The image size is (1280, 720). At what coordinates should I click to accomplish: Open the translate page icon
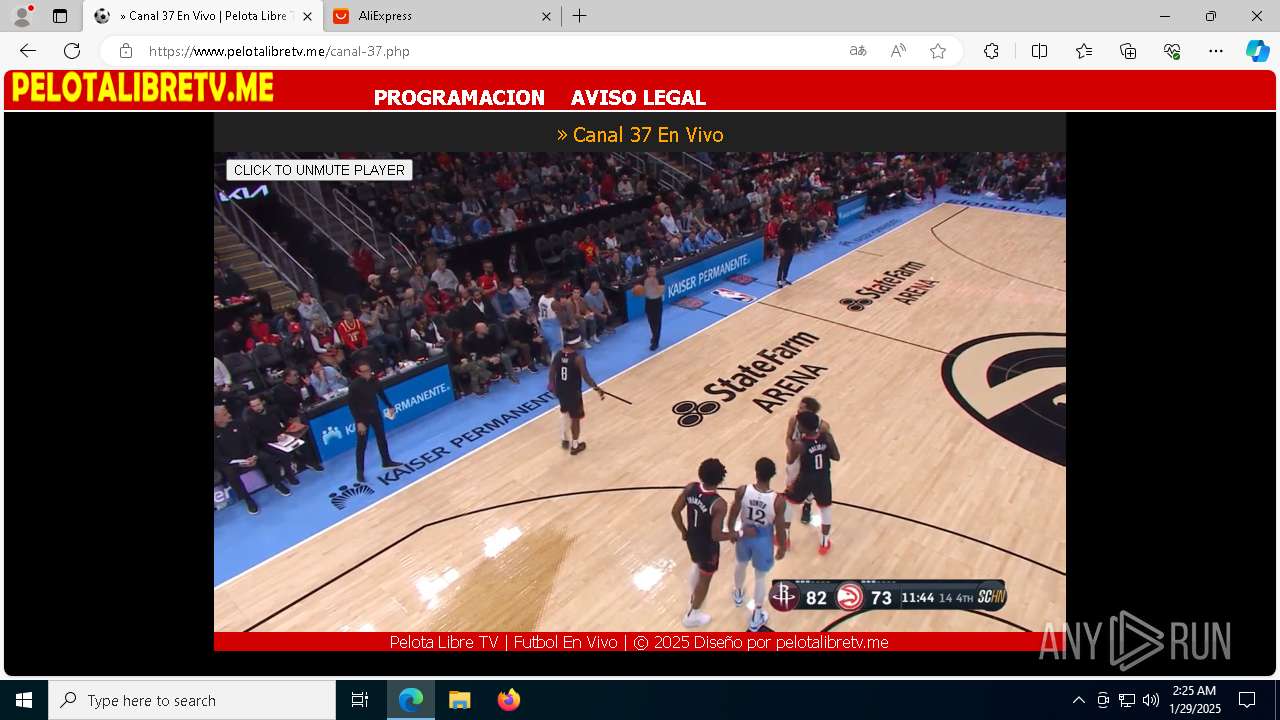click(x=858, y=51)
